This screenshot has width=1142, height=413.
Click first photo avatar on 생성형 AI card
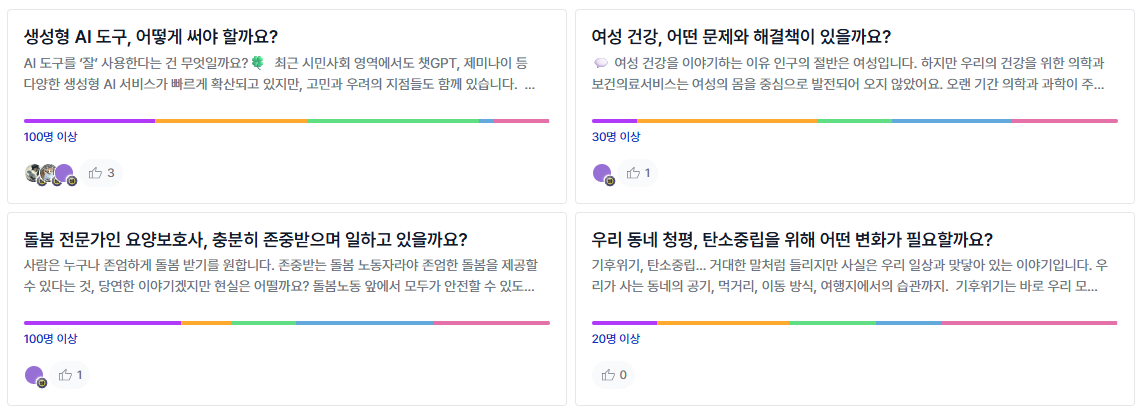pos(32,173)
